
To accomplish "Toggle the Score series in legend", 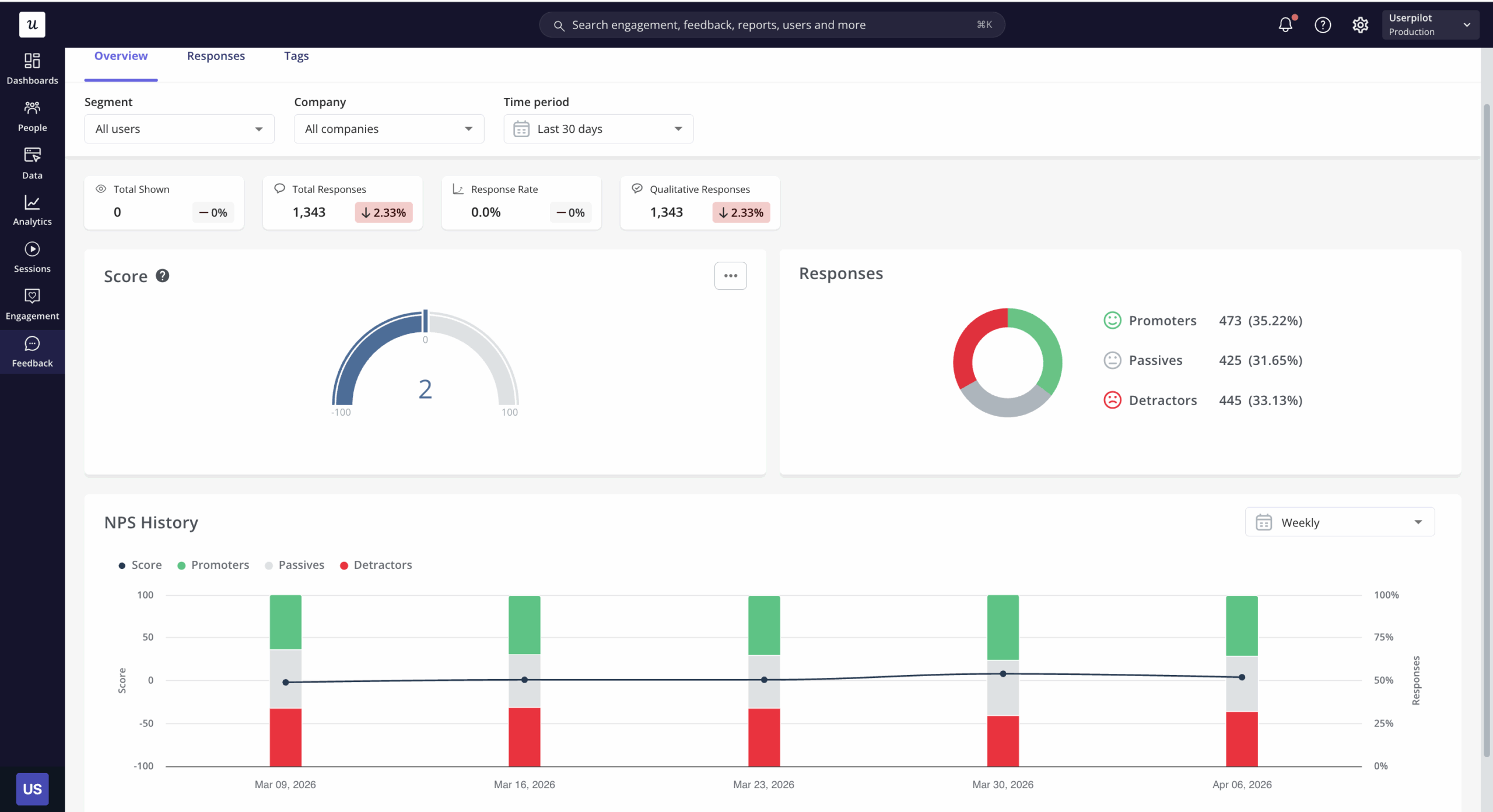I will [140, 565].
